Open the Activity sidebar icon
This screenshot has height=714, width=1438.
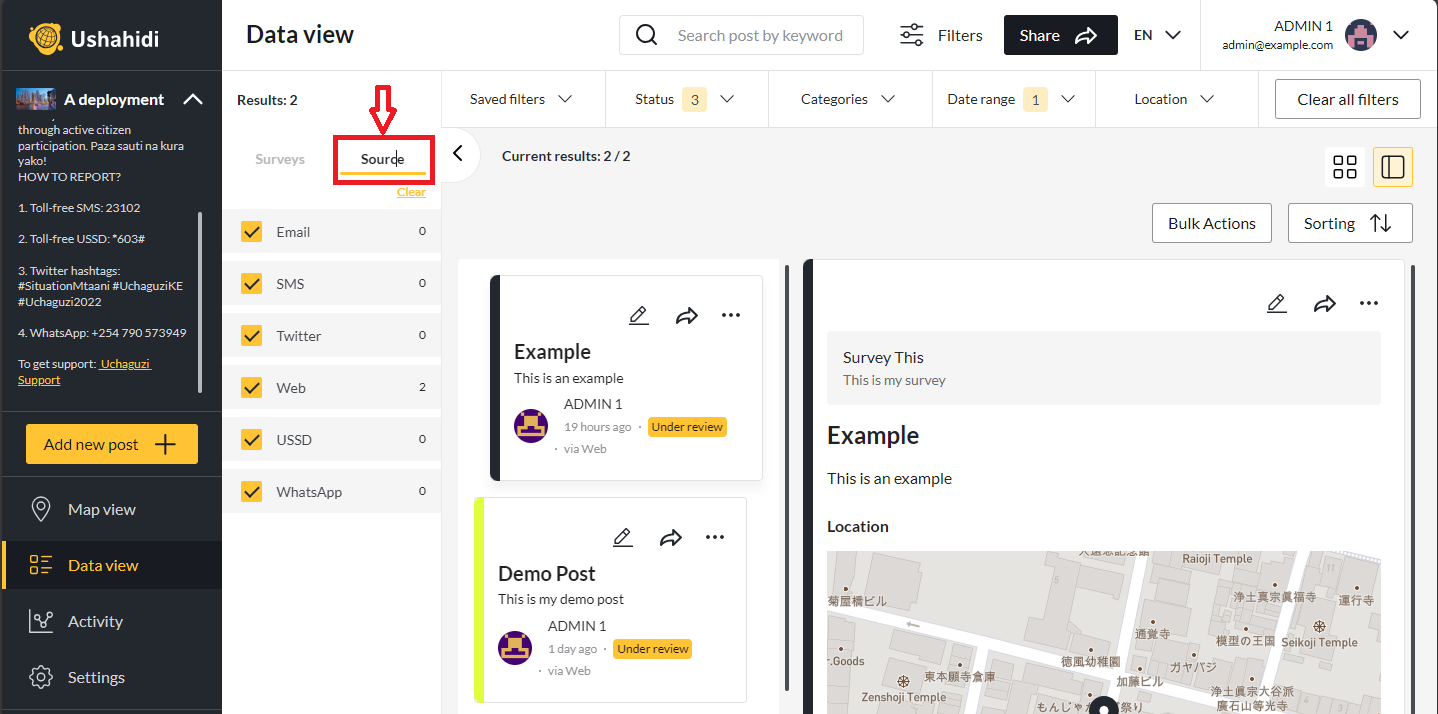coord(41,621)
